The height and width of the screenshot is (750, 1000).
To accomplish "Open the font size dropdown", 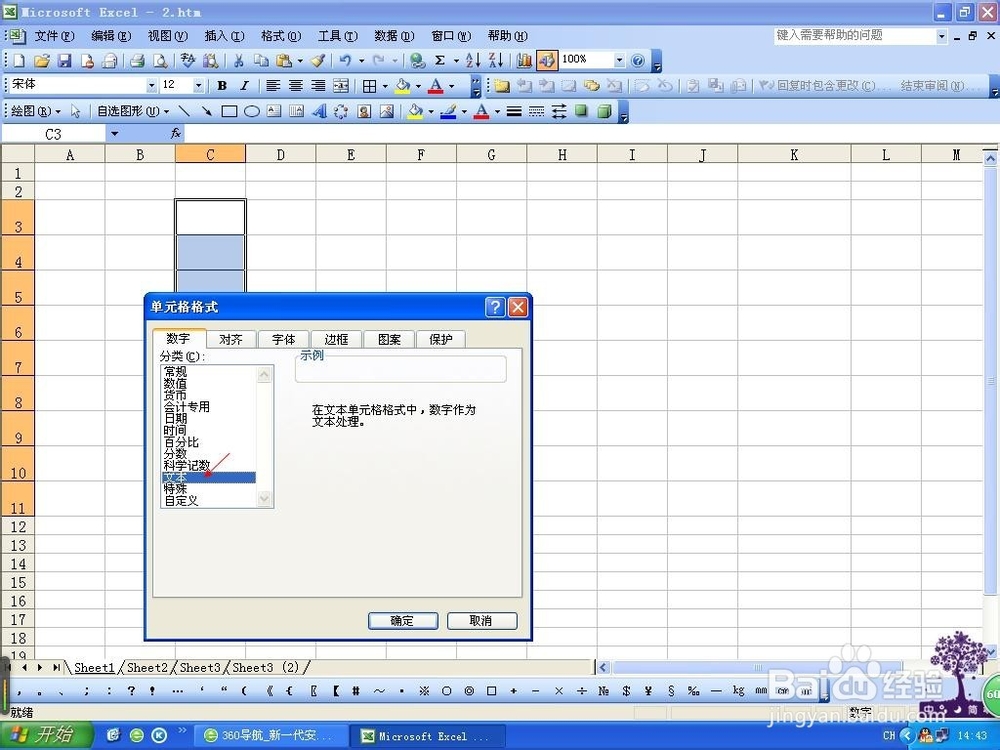I will 198,85.
